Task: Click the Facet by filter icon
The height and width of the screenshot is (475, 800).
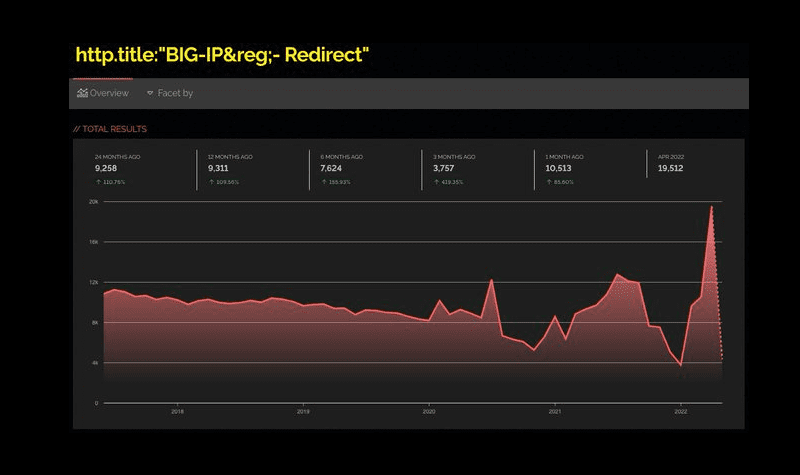Action: point(150,93)
